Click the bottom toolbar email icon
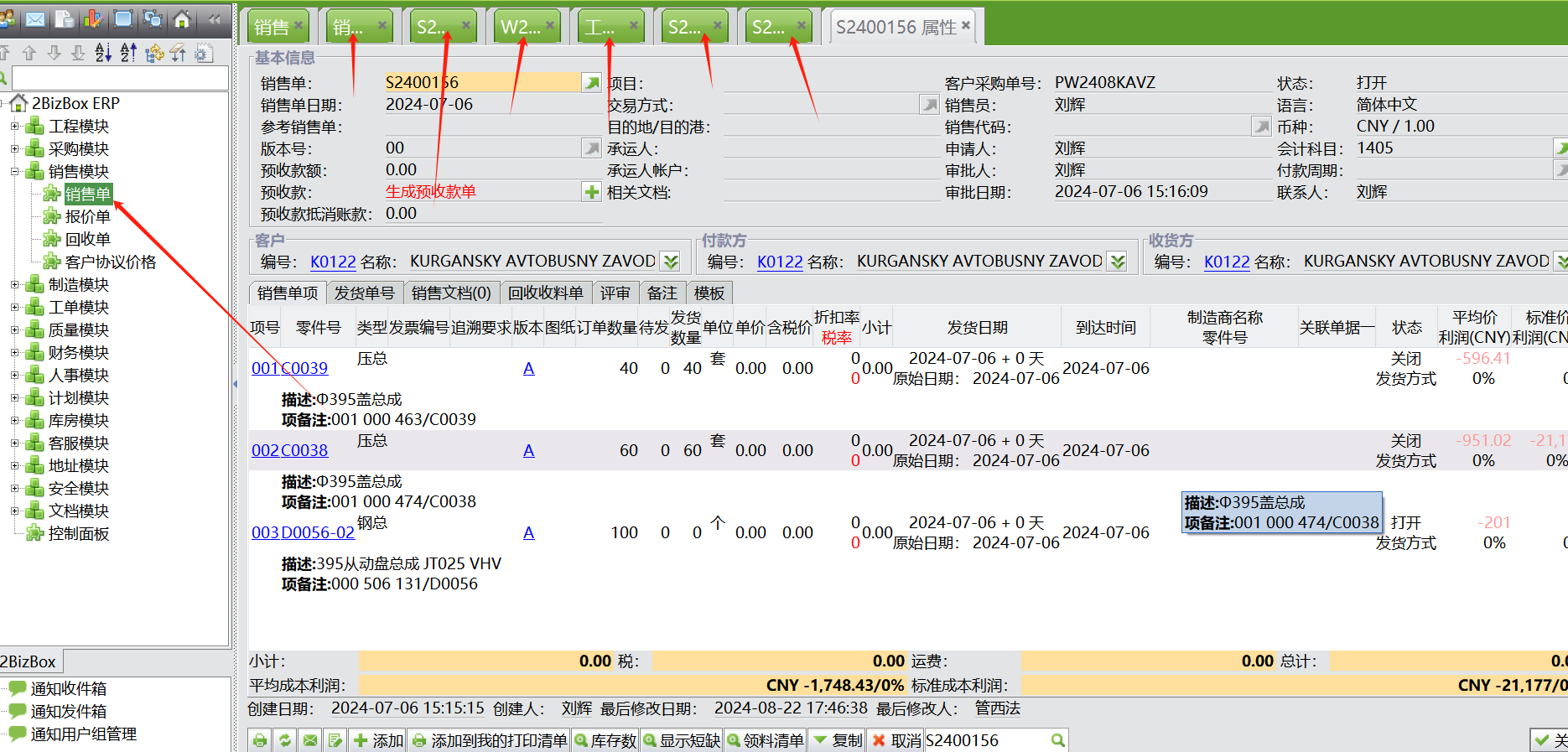The height and width of the screenshot is (752, 1568). click(x=310, y=741)
